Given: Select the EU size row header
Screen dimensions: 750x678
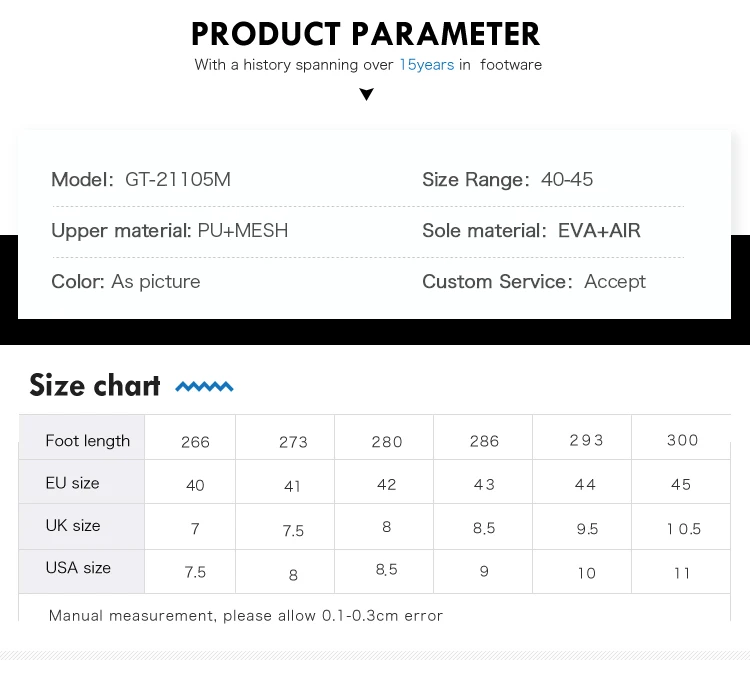Looking at the screenshot, I should point(72,483).
